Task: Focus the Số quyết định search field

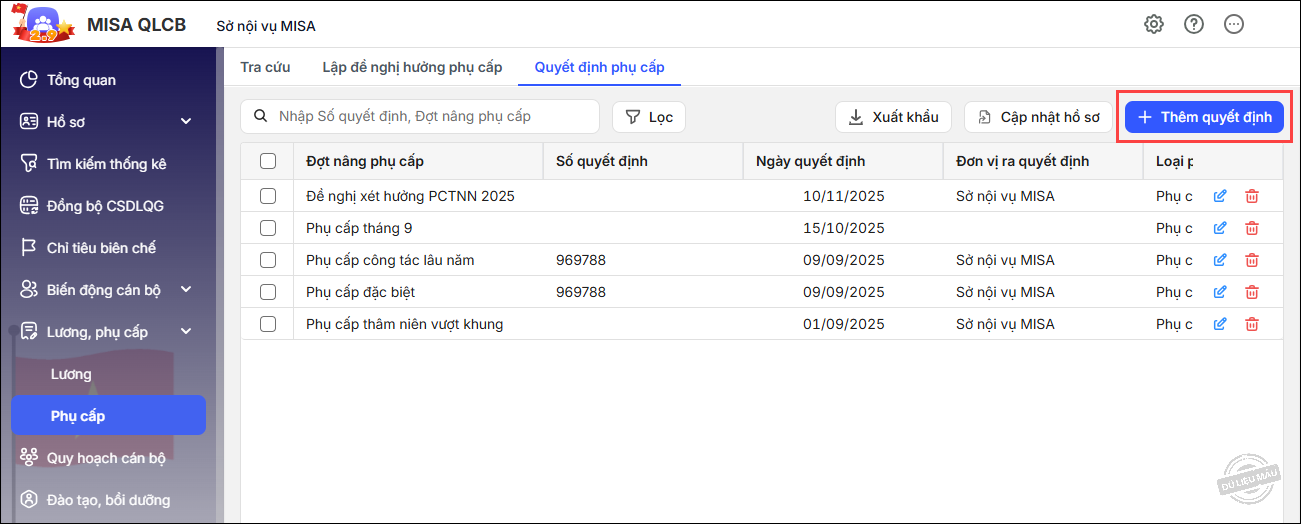Action: point(430,117)
